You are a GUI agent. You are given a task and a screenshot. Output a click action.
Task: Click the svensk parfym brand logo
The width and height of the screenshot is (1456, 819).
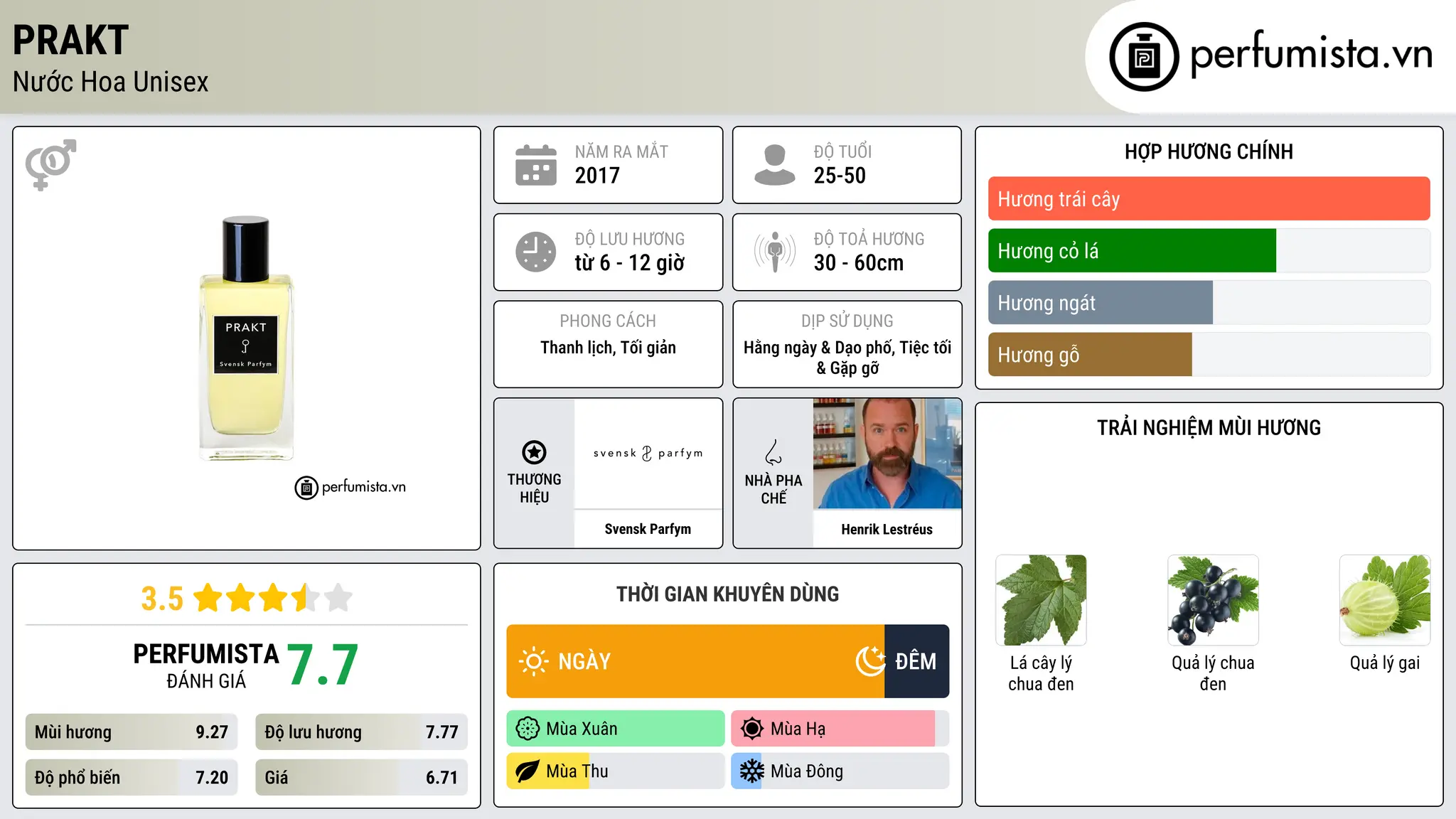(648, 454)
